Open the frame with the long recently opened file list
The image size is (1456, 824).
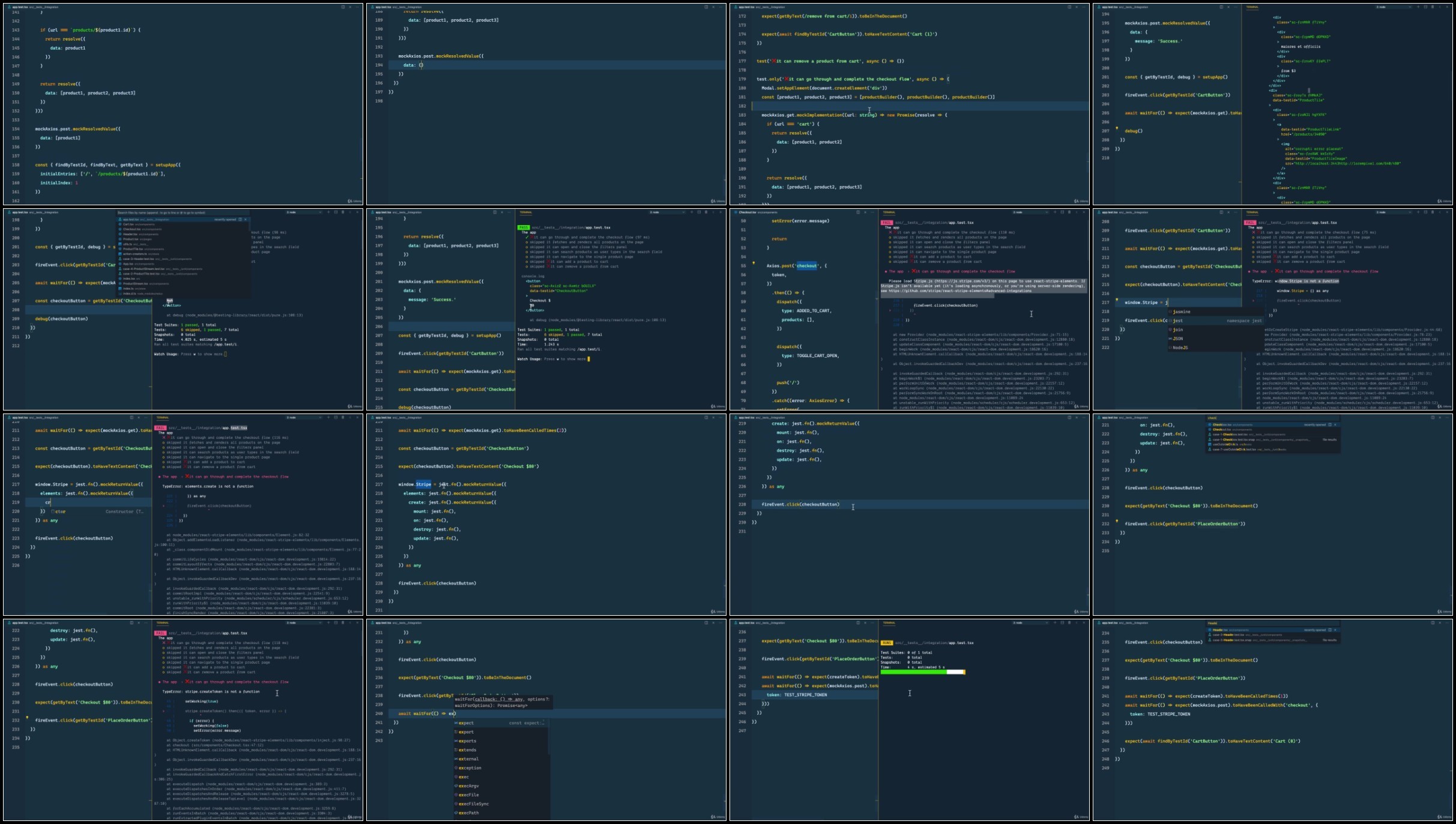(x=183, y=310)
